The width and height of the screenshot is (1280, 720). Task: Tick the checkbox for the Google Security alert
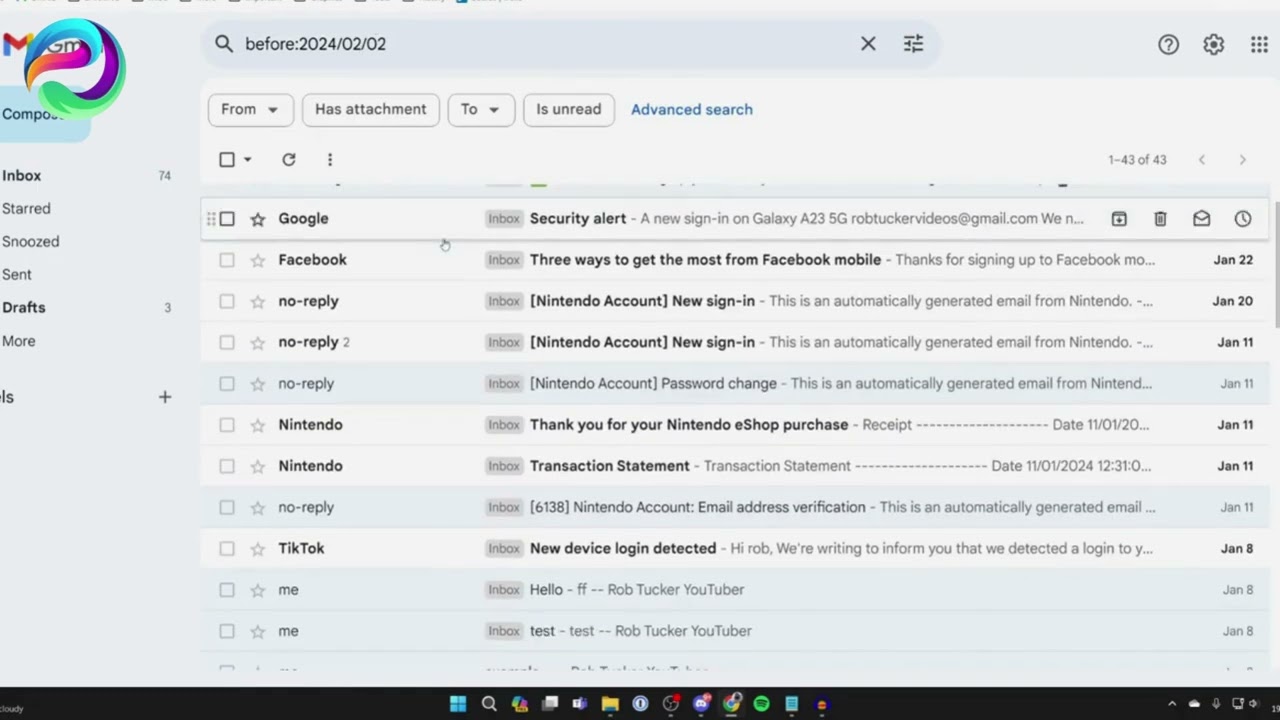pos(227,219)
